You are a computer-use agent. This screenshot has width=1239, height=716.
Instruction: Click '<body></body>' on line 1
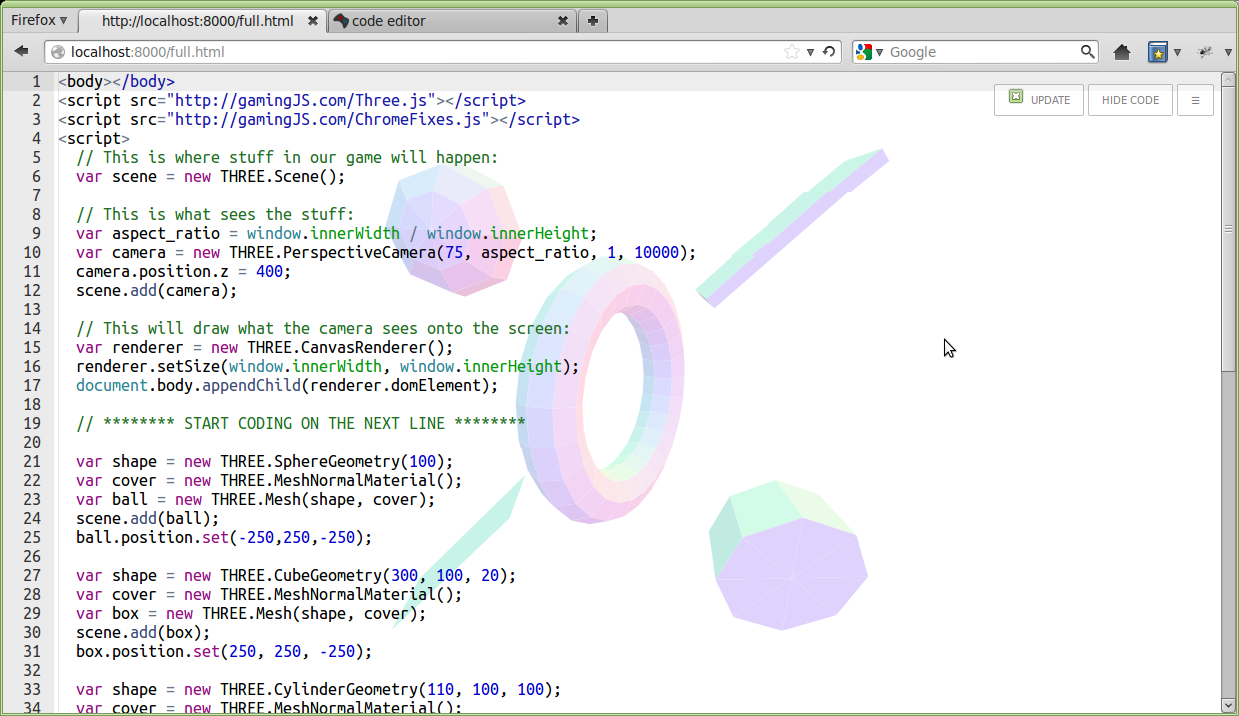click(116, 81)
